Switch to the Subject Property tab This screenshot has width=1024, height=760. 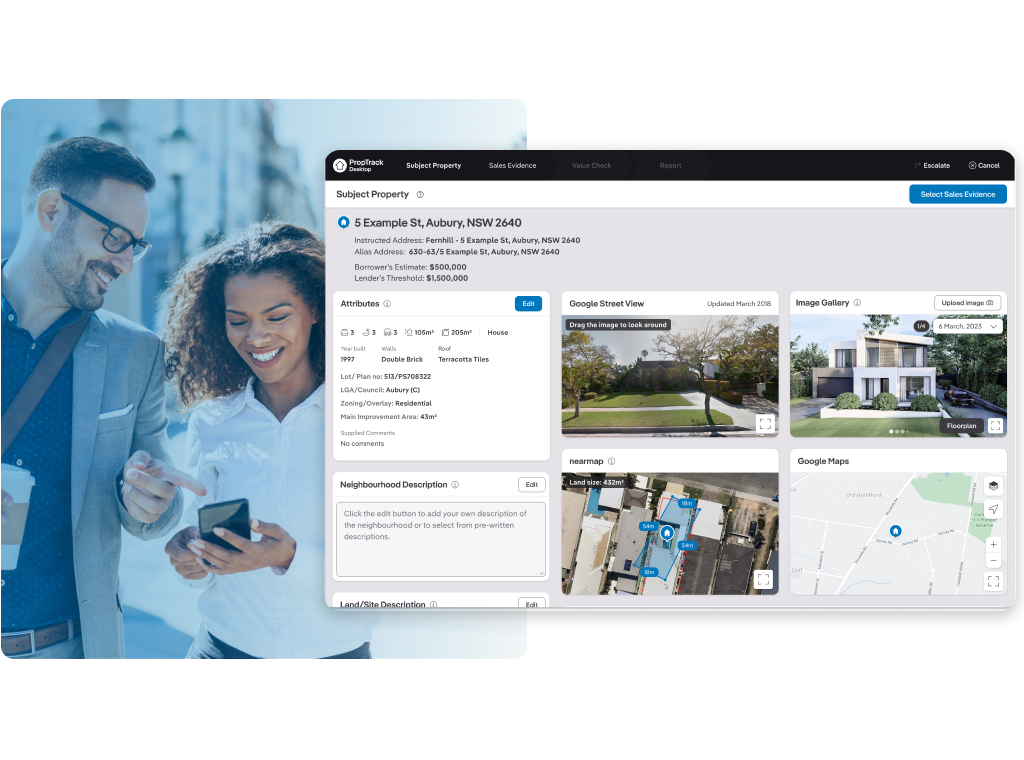tap(434, 166)
